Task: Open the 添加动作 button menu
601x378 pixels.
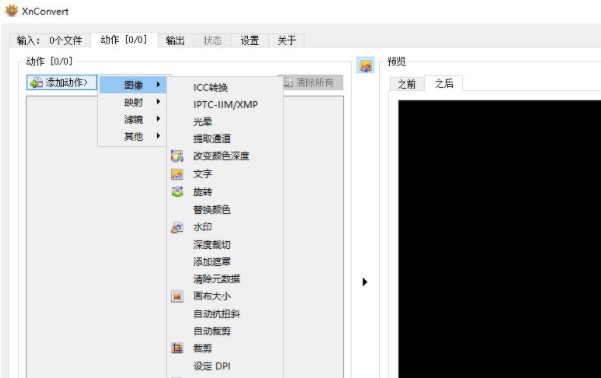Action: pyautogui.click(x=62, y=82)
